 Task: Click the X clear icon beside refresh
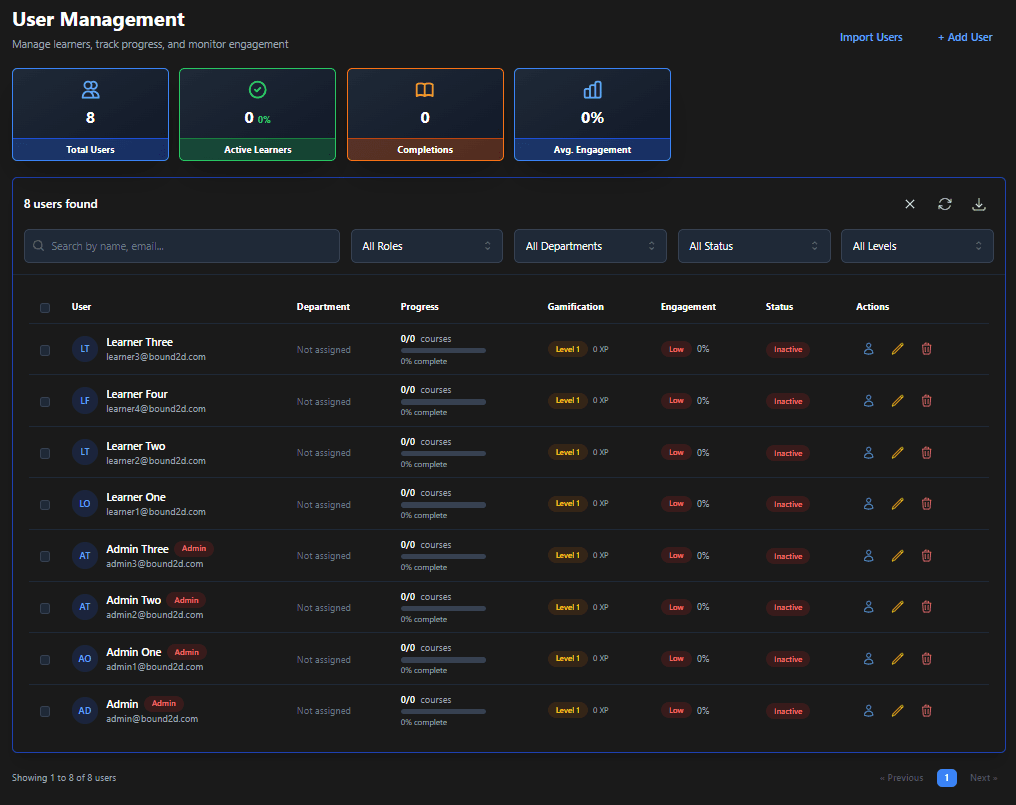910,204
